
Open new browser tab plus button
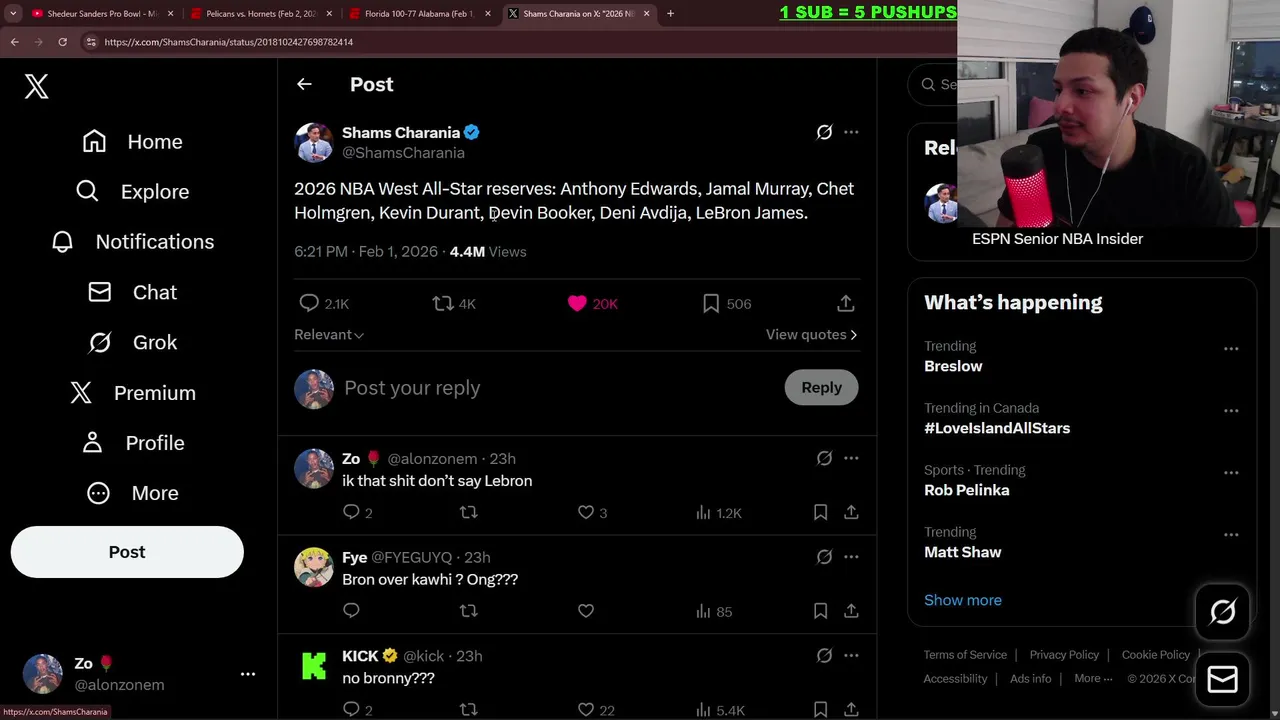click(x=670, y=14)
